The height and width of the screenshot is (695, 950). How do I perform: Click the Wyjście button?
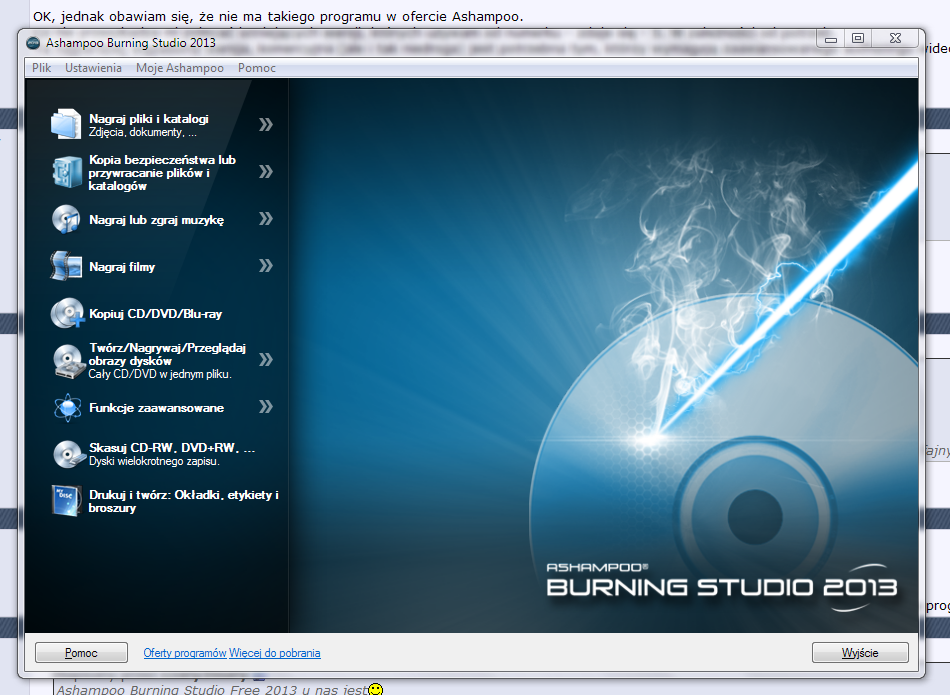[860, 653]
